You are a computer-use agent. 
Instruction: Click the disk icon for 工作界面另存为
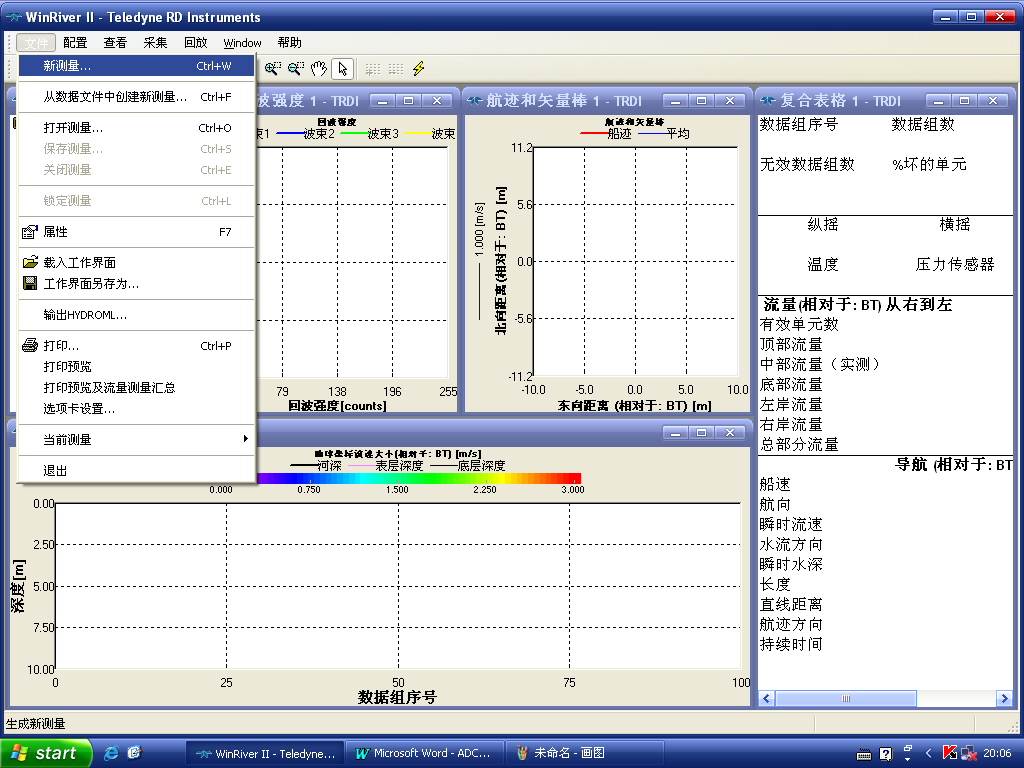[31, 283]
